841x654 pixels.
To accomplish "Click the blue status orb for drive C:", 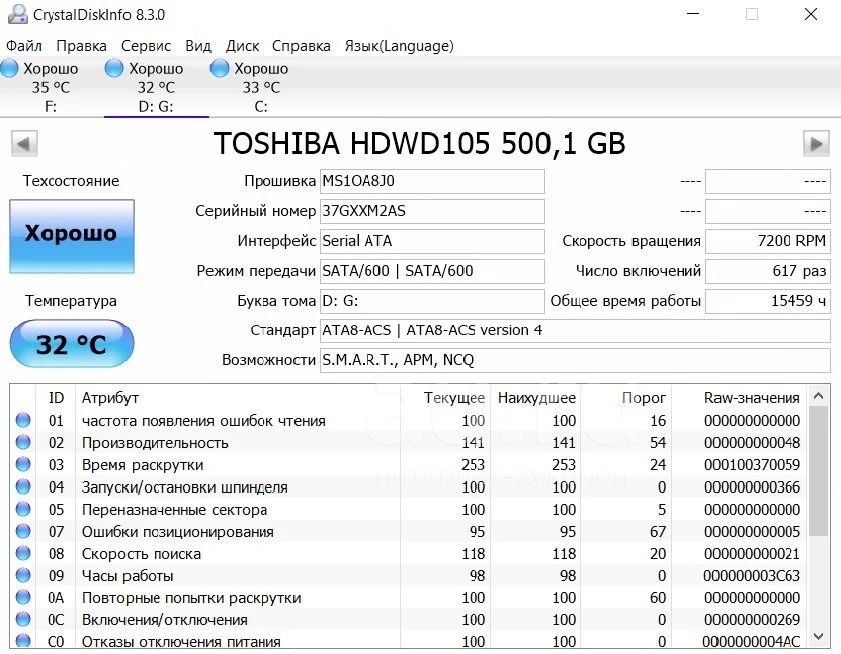I will [219, 68].
